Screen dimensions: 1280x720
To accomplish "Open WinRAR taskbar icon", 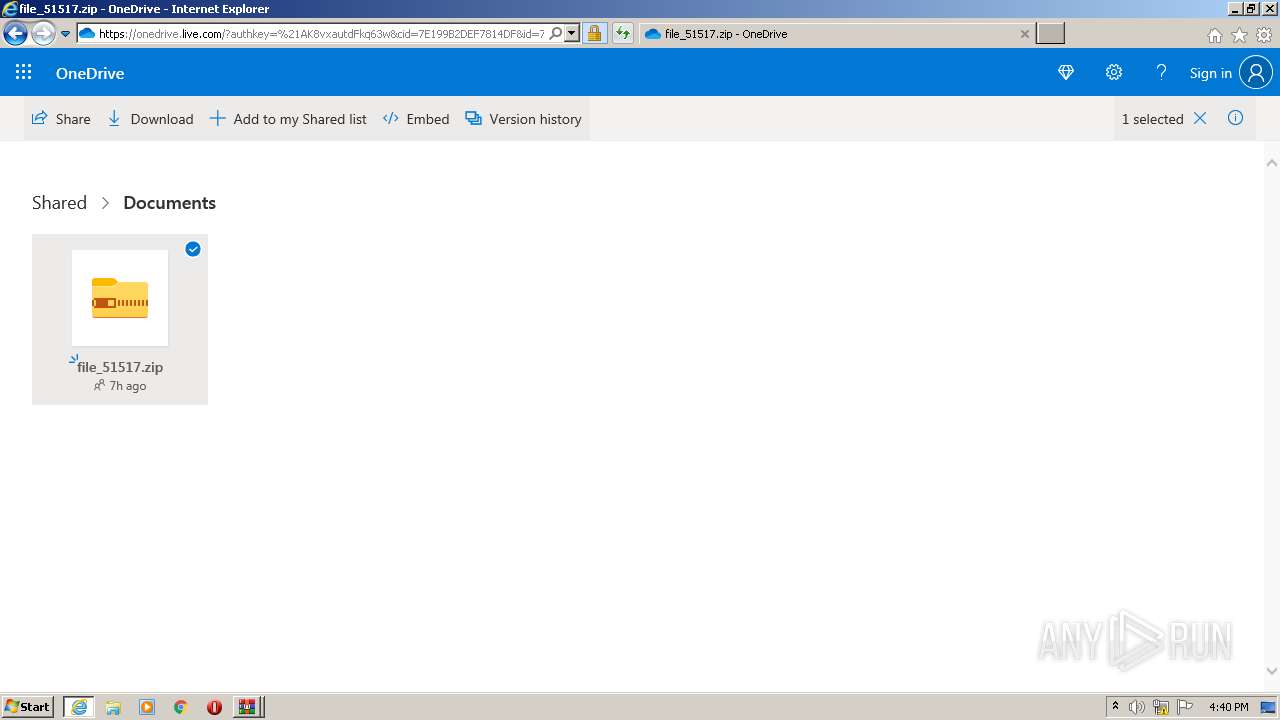I will click(247, 707).
